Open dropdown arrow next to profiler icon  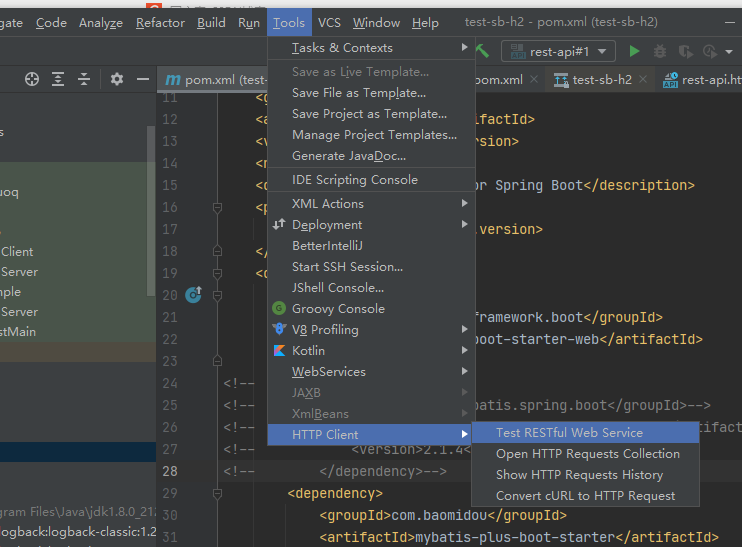tap(729, 52)
